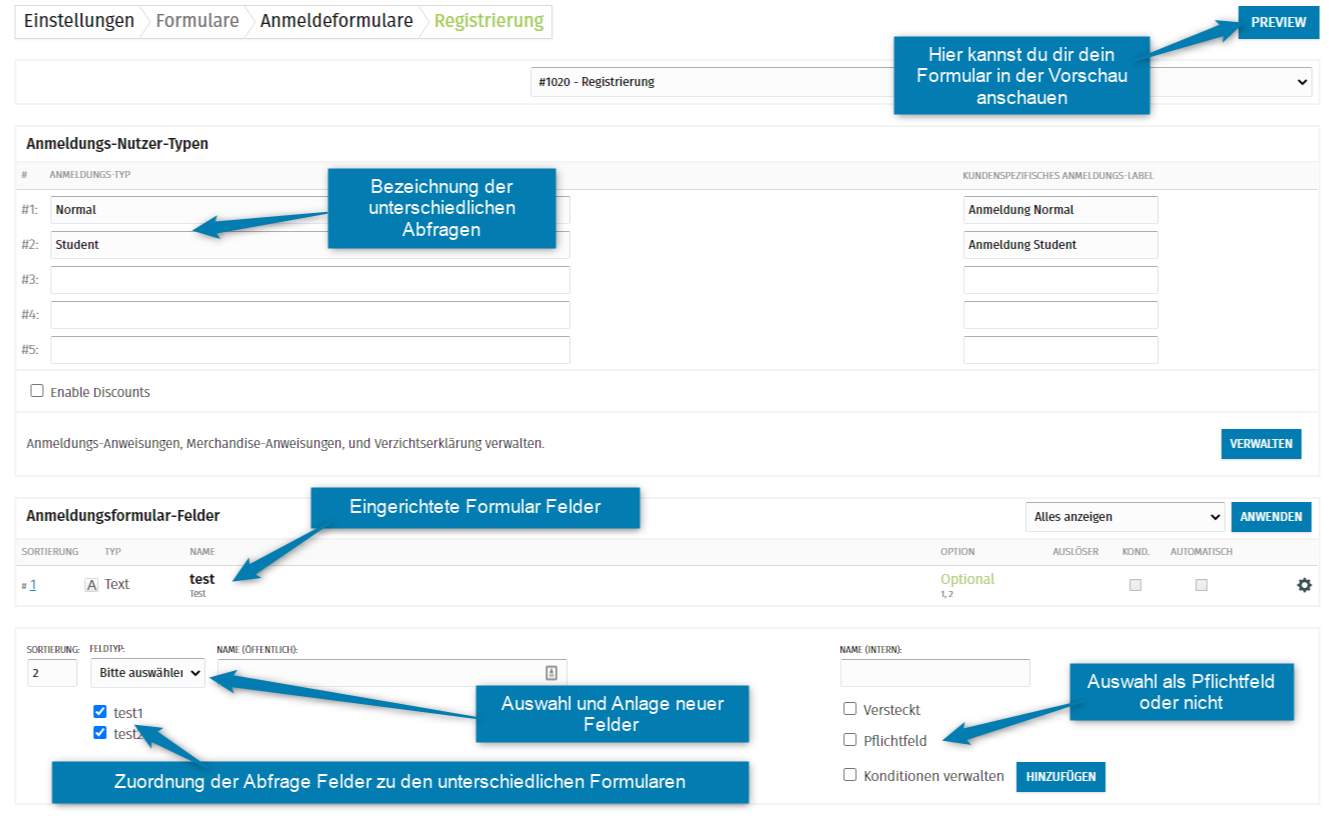Open Anmeldeformulare breadcrumb item
1329x820 pixels.
tap(336, 21)
